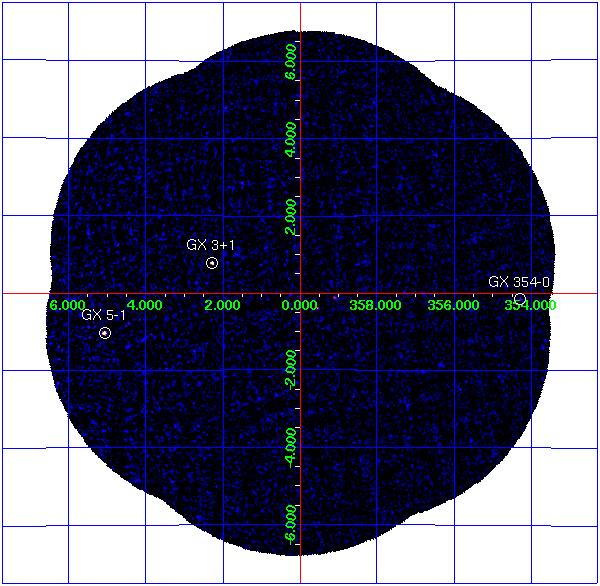Click the GX 3+1 source label
The width and height of the screenshot is (600, 586).
[x=210, y=245]
